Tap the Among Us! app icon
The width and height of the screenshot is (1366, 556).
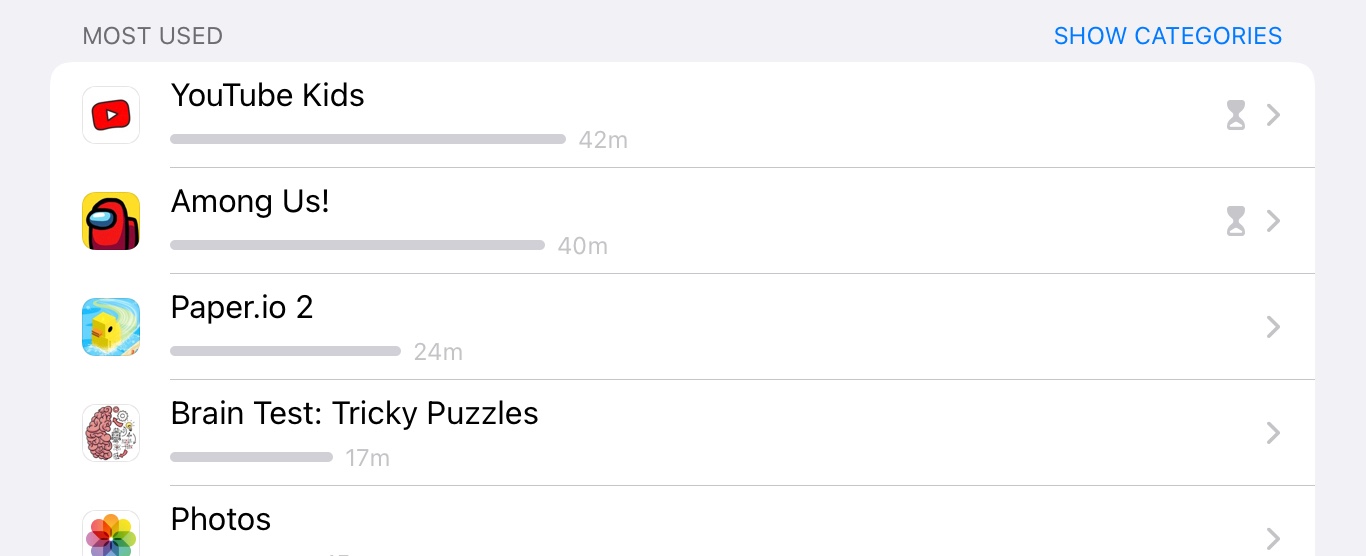[x=111, y=221]
